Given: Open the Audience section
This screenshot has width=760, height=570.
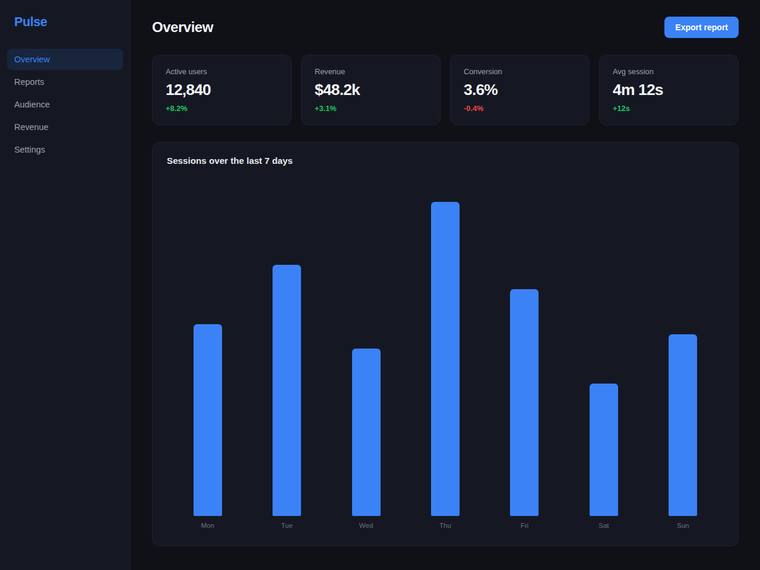Looking at the screenshot, I should coord(65,104).
